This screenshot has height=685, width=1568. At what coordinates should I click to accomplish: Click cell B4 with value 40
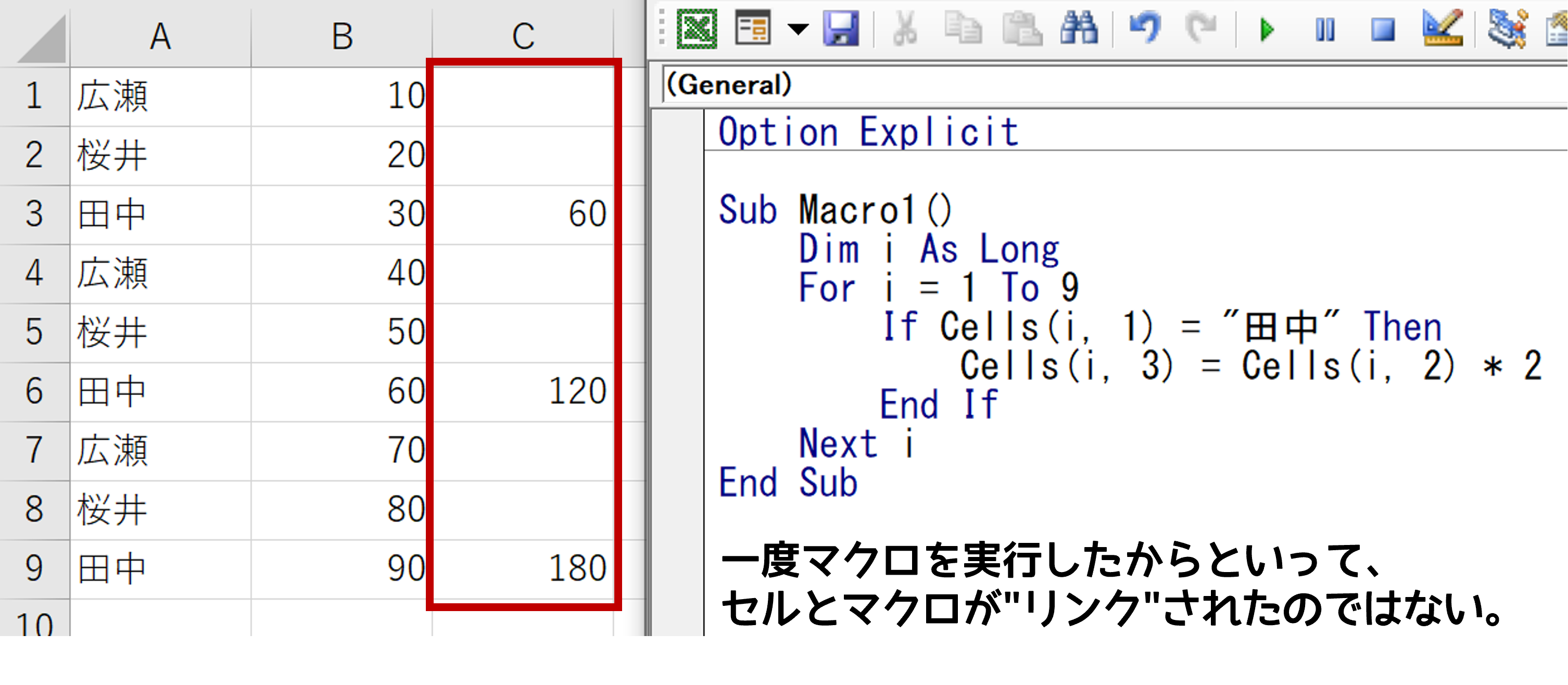pos(342,273)
